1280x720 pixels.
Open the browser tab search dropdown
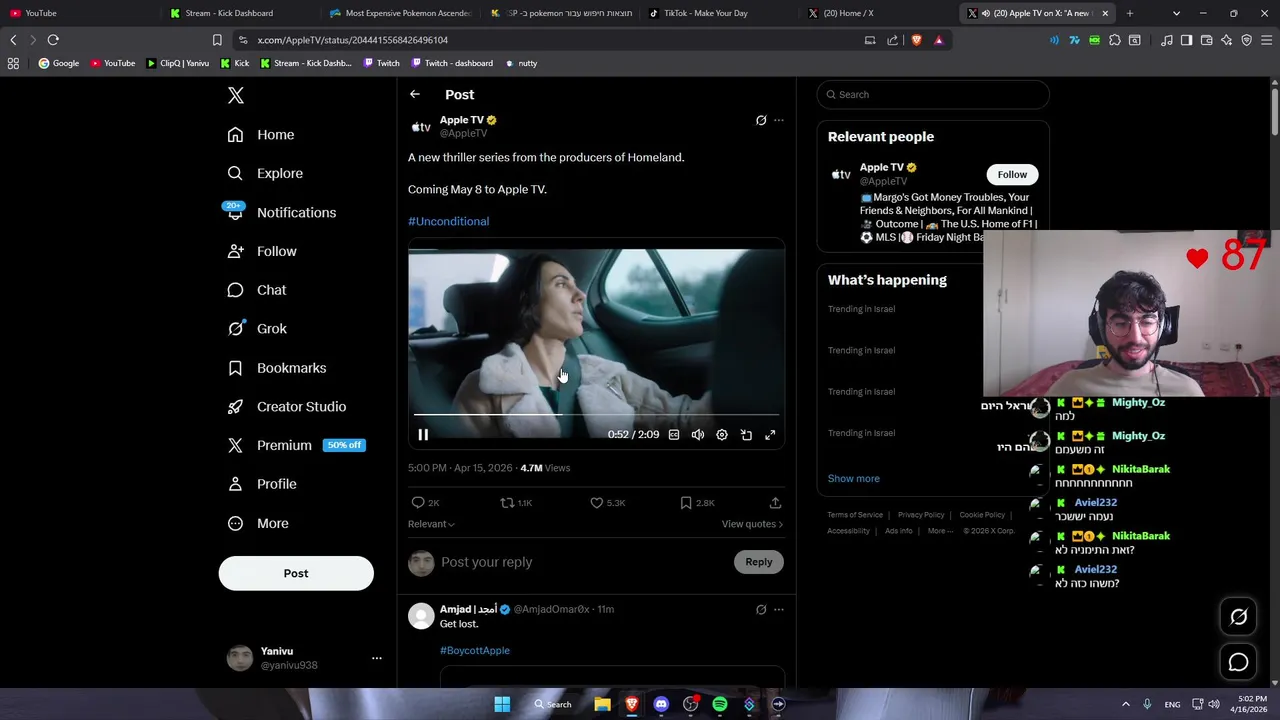[1176, 13]
